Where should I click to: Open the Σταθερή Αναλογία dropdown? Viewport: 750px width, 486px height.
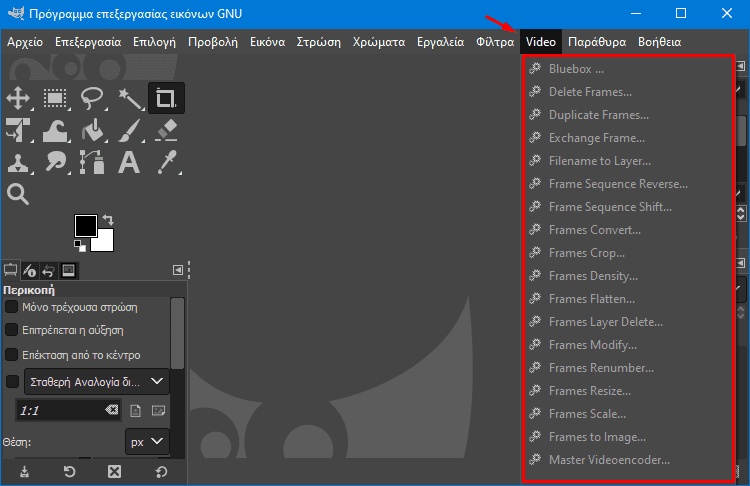tap(97, 381)
